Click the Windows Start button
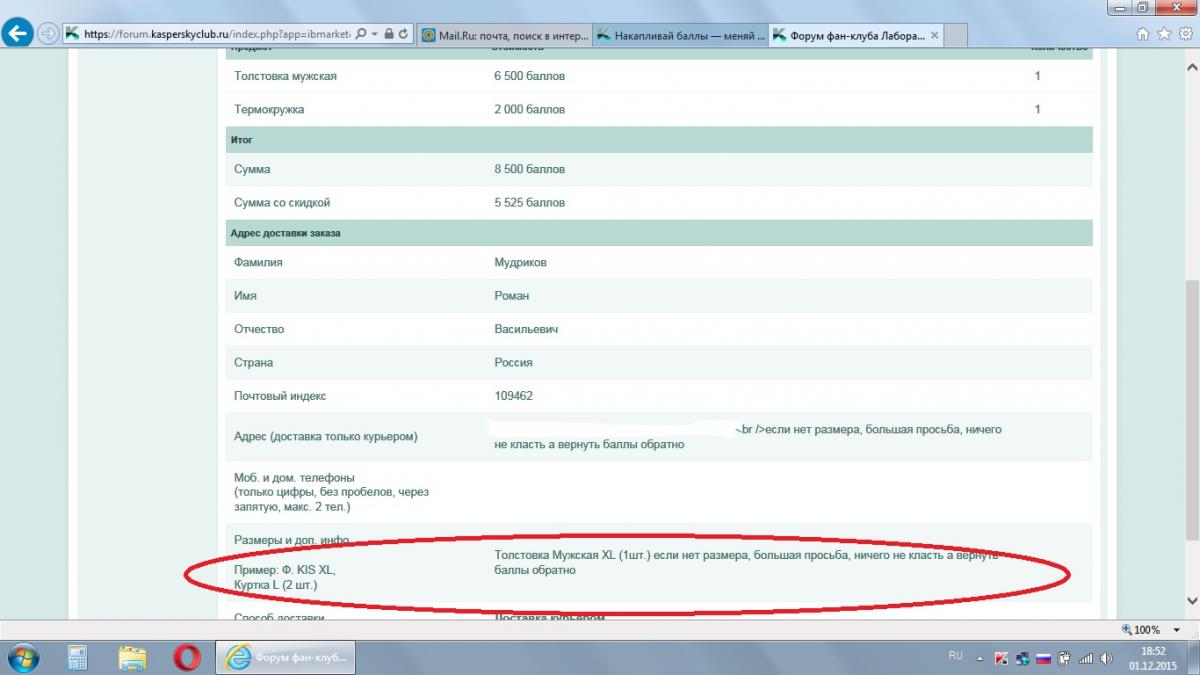1200x675 pixels. point(22,657)
